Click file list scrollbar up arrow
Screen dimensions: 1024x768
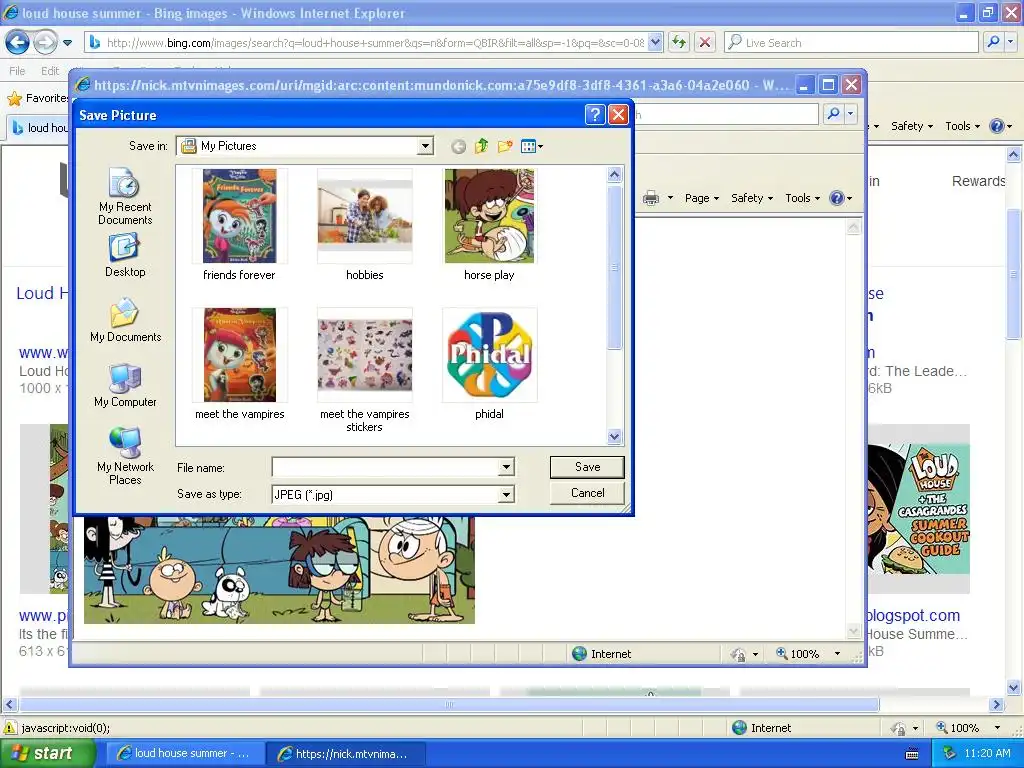(x=614, y=174)
